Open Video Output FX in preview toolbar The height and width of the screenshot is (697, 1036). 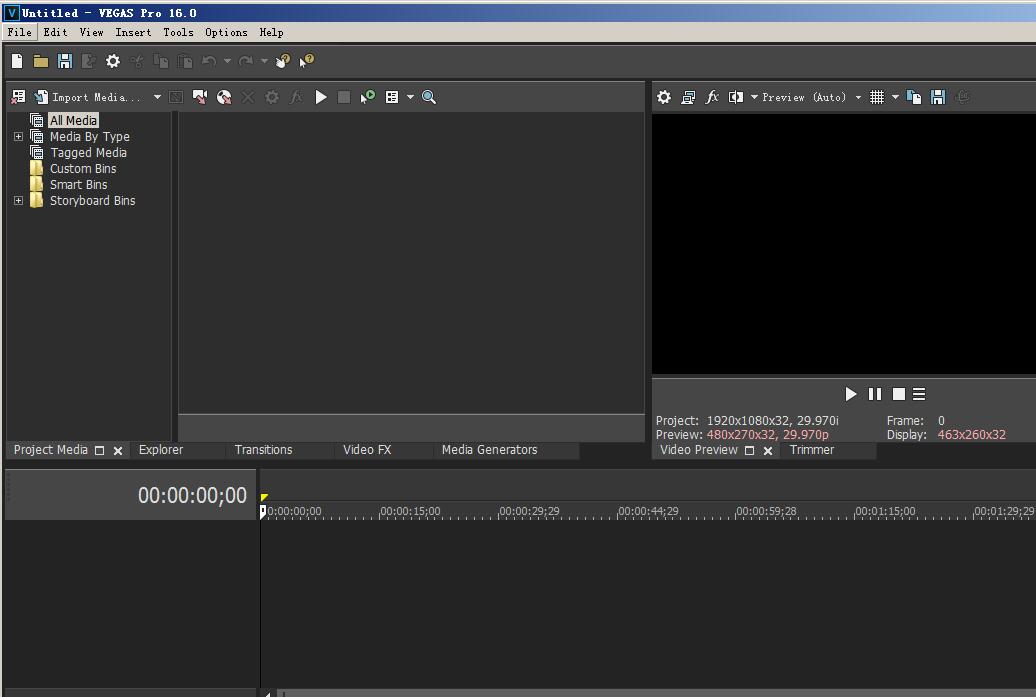tap(712, 97)
